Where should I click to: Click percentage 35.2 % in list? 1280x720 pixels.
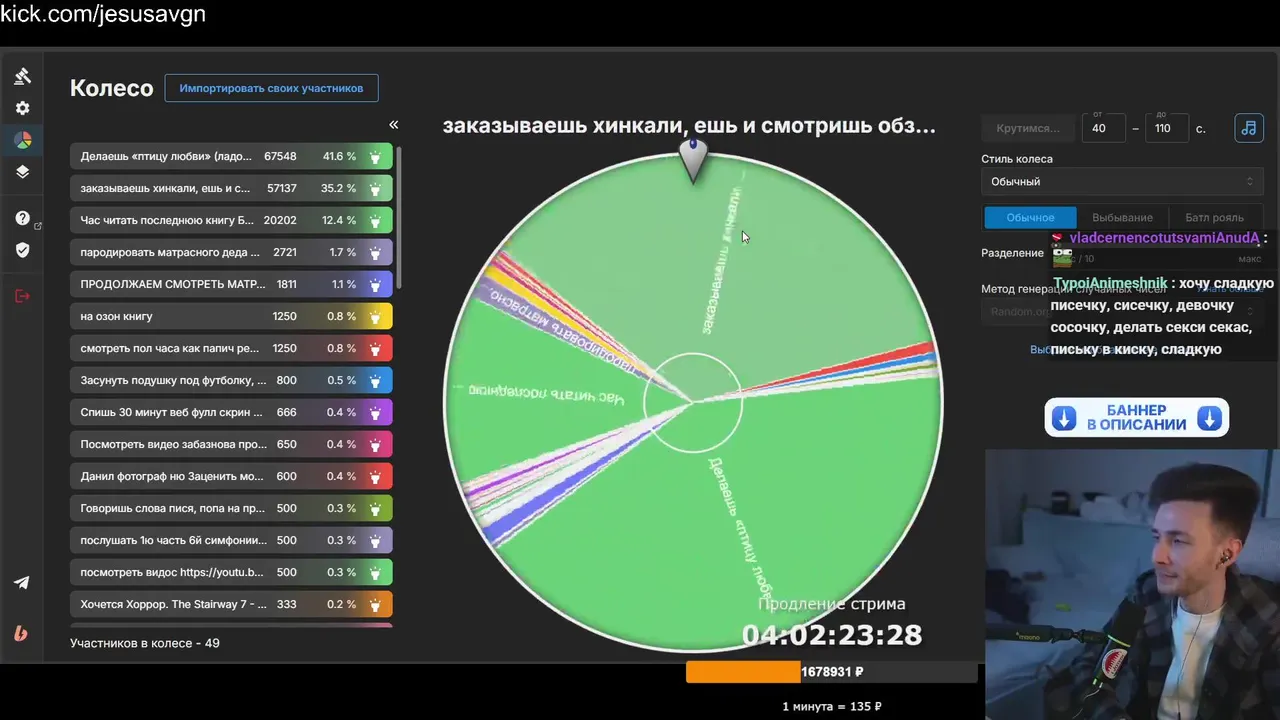[x=338, y=189]
